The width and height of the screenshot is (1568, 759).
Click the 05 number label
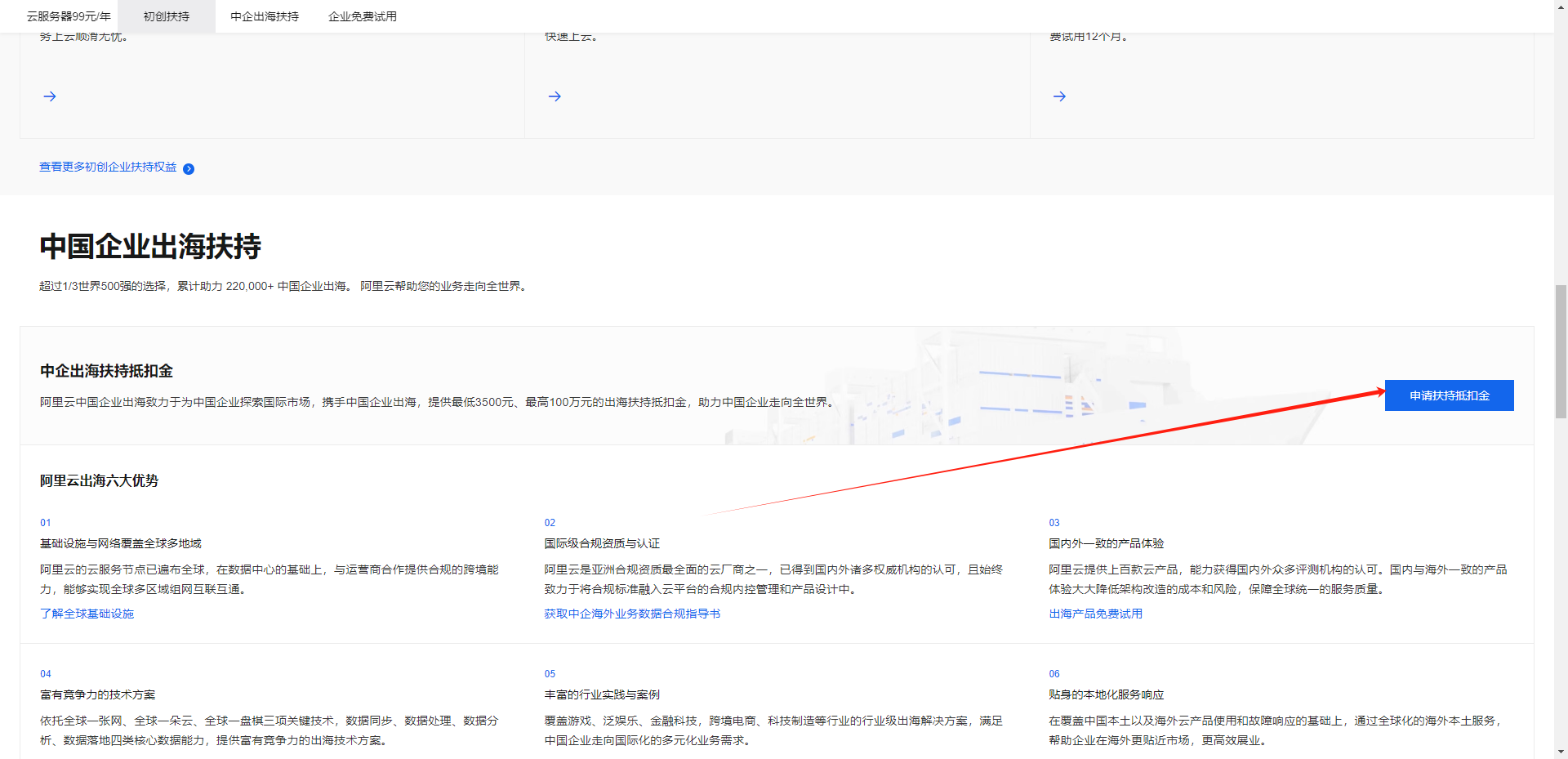click(550, 674)
